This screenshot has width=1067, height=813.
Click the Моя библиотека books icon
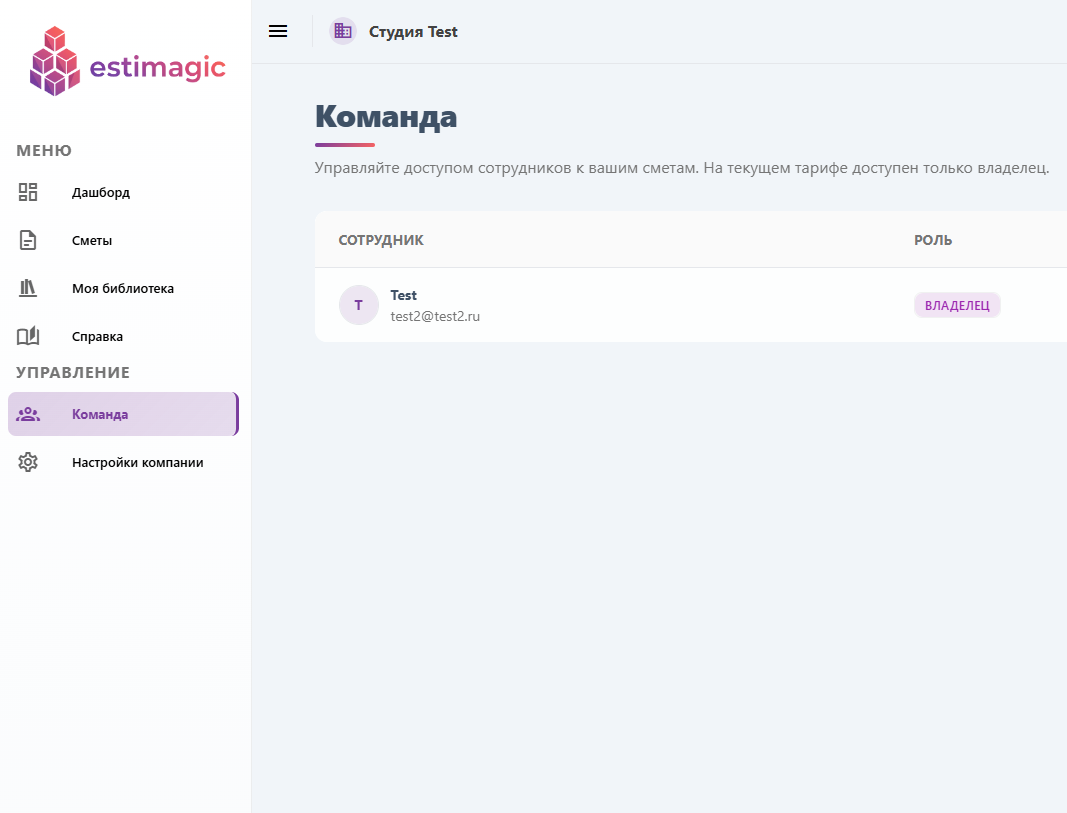28,288
